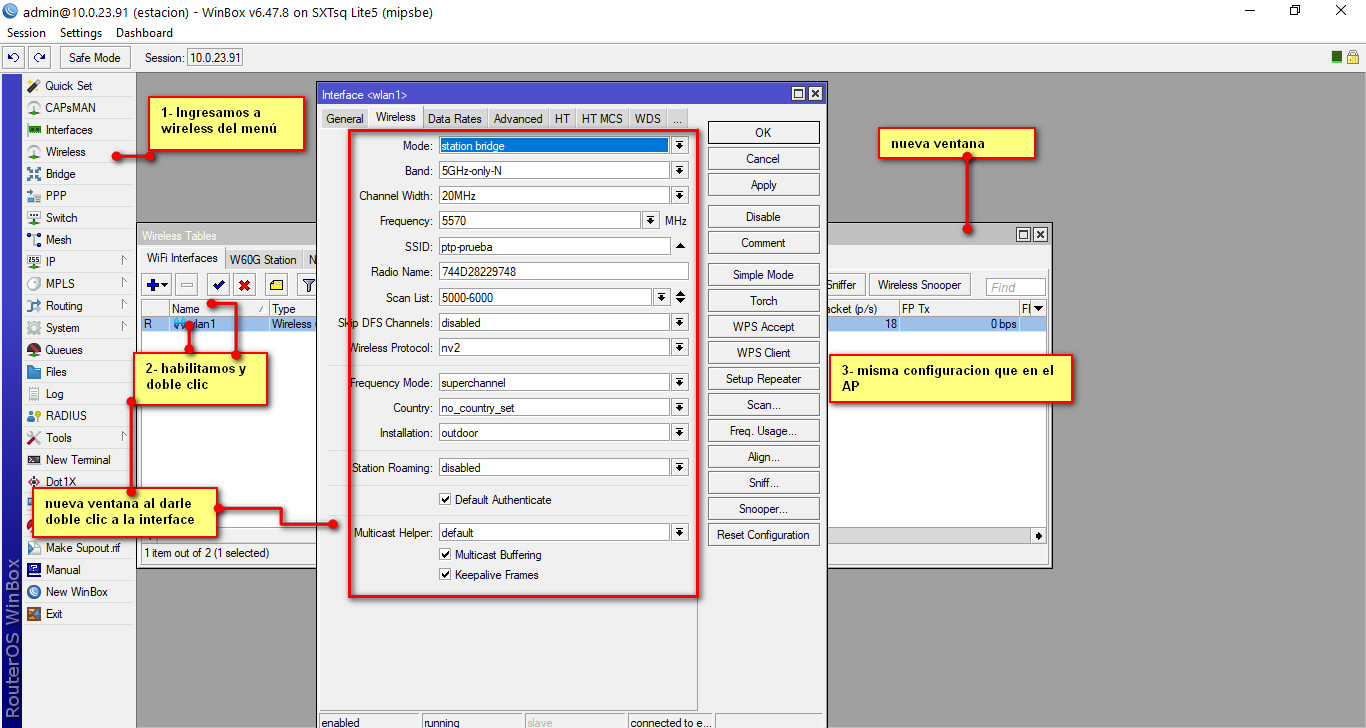Image resolution: width=1366 pixels, height=728 pixels.
Task: Uncheck the Multicast Buffering checkbox
Action: [445, 555]
